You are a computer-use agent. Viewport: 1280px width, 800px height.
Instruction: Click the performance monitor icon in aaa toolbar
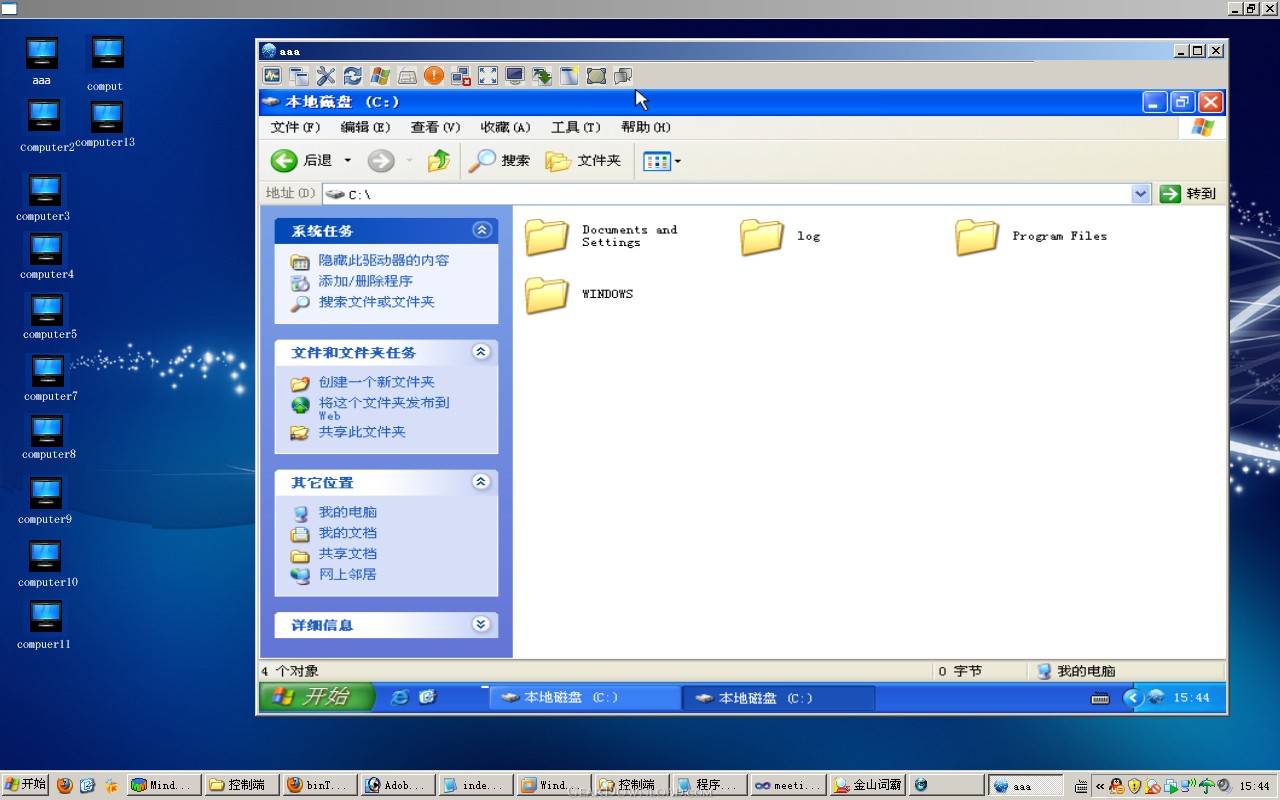(x=271, y=76)
